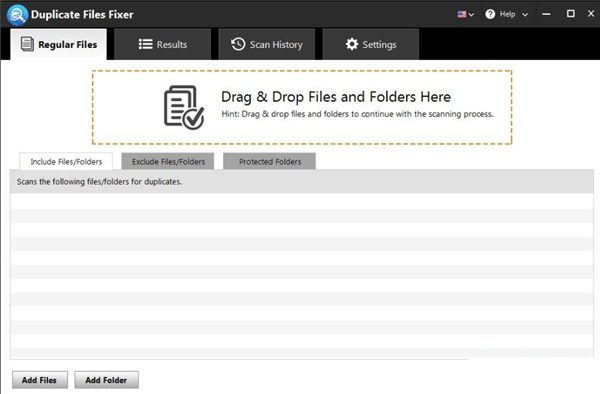Viewport: 600px width, 394px height.
Task: Click the drag and drop hint text
Action: coord(357,114)
